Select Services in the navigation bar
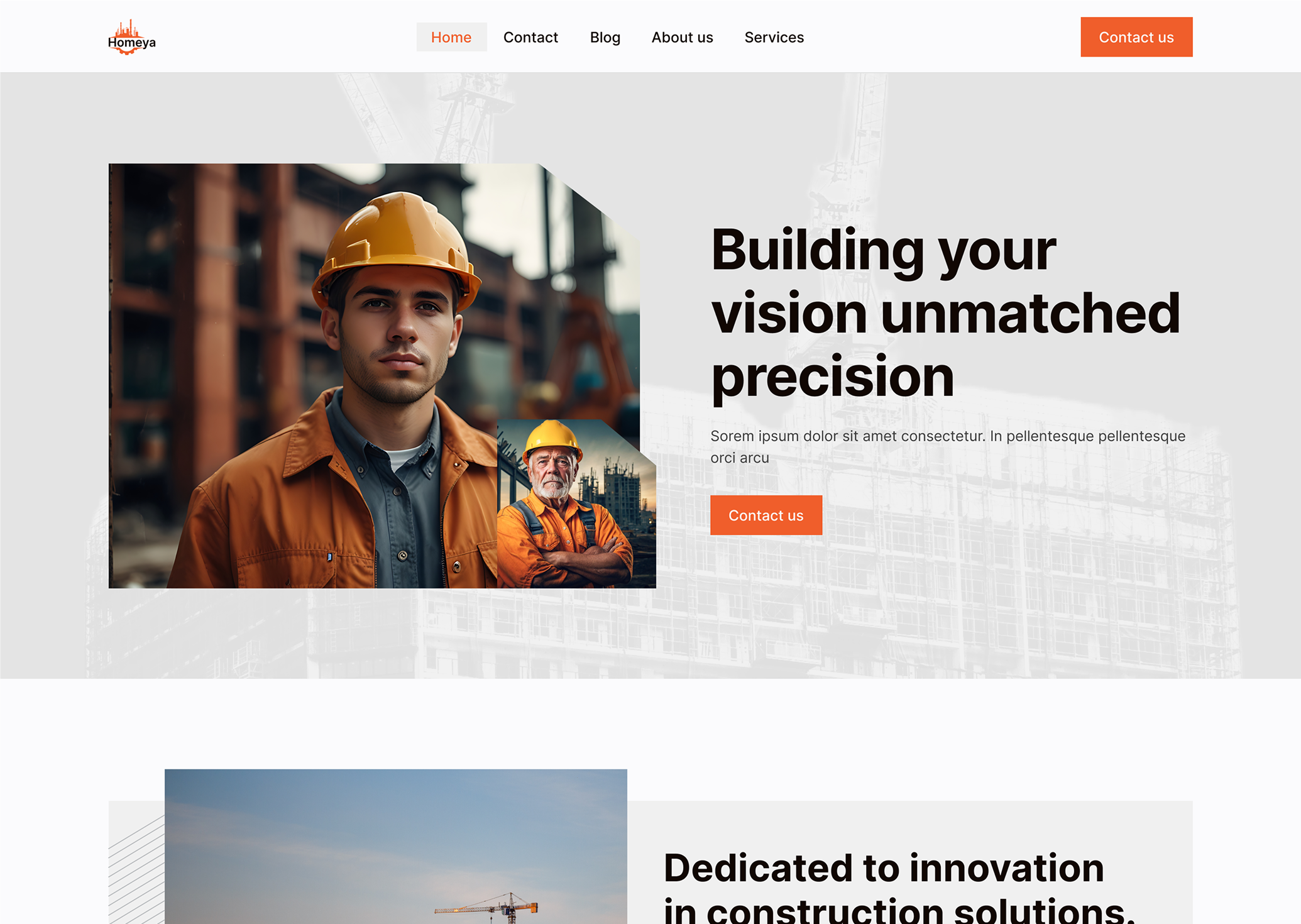This screenshot has width=1301, height=924. 774,37
